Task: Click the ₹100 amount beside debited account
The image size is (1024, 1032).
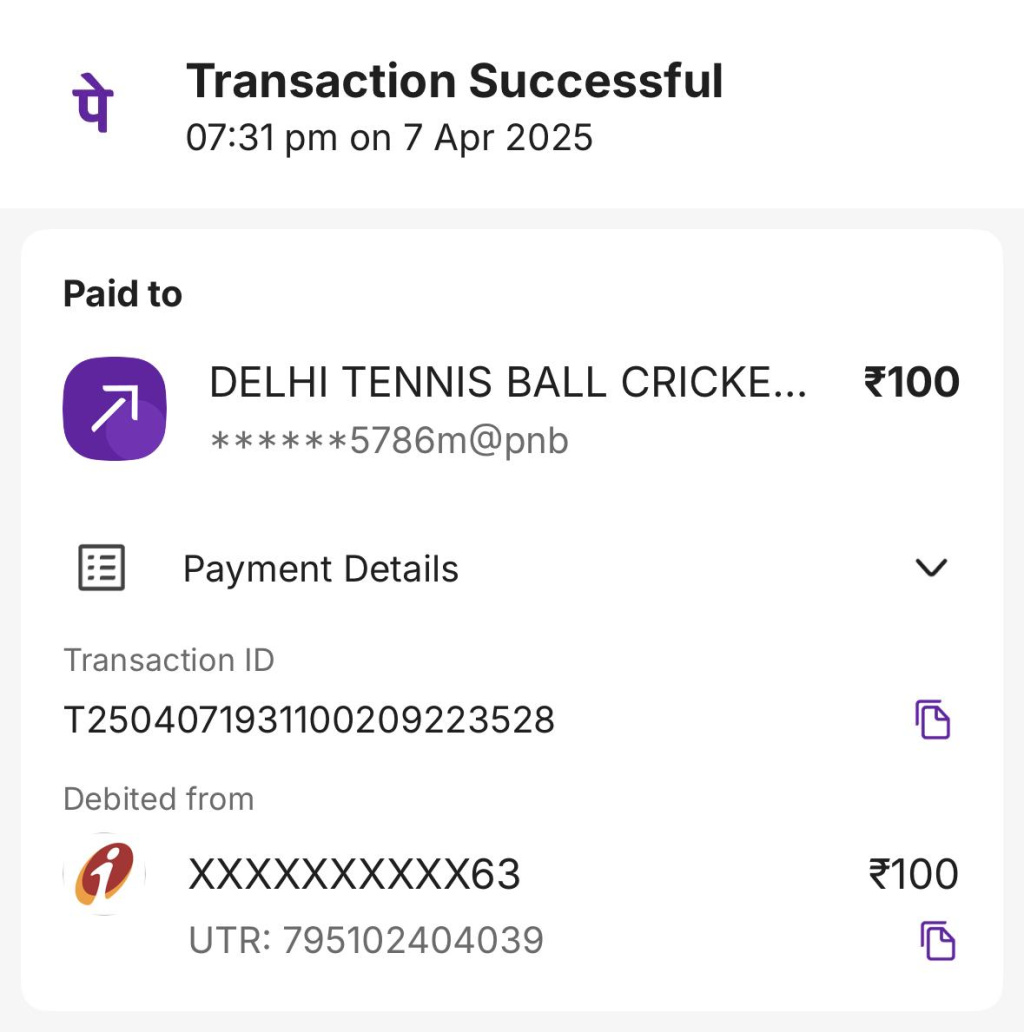Action: click(913, 875)
